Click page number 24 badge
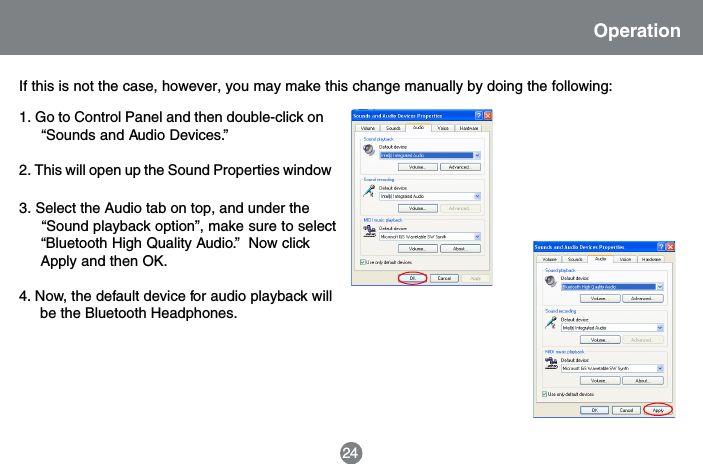703x464 pixels. click(351, 453)
